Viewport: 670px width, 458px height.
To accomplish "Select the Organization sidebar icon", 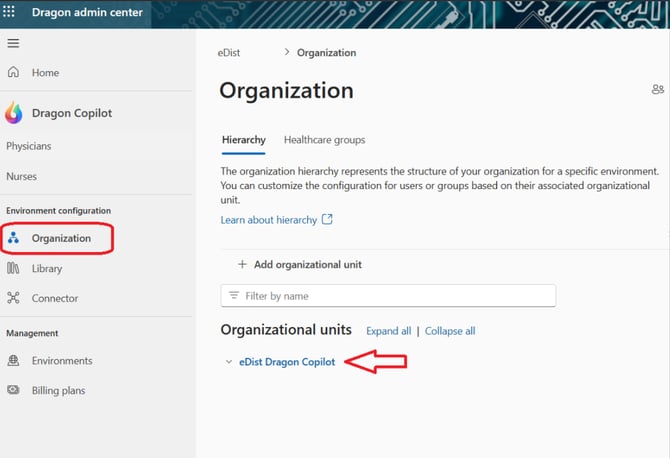I will [x=14, y=238].
